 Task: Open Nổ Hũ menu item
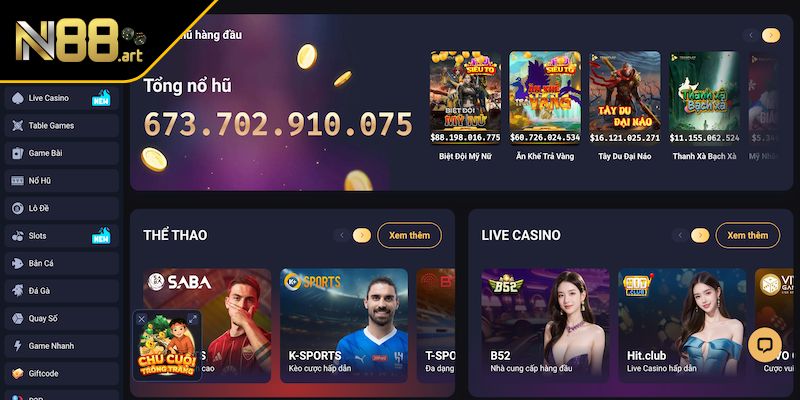coord(62,181)
